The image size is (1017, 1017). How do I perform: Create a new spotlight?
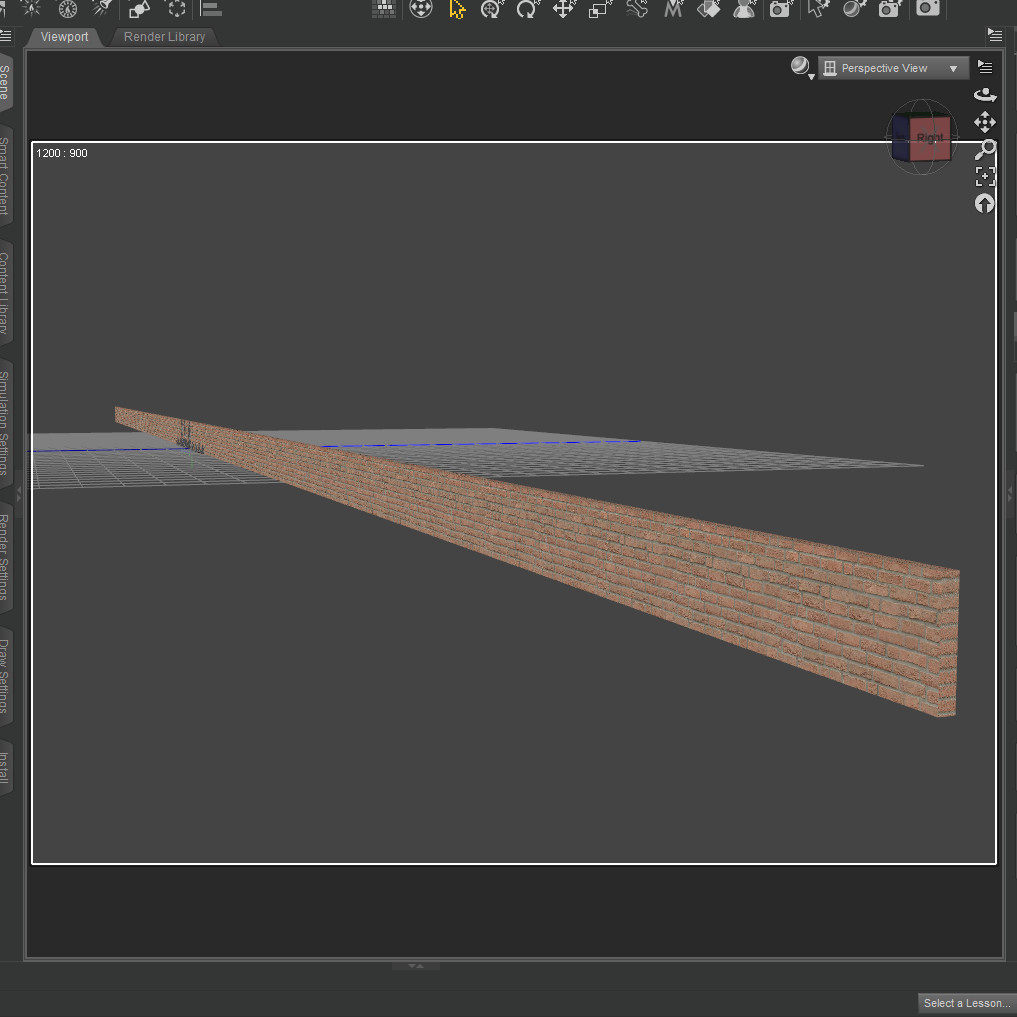(x=101, y=8)
